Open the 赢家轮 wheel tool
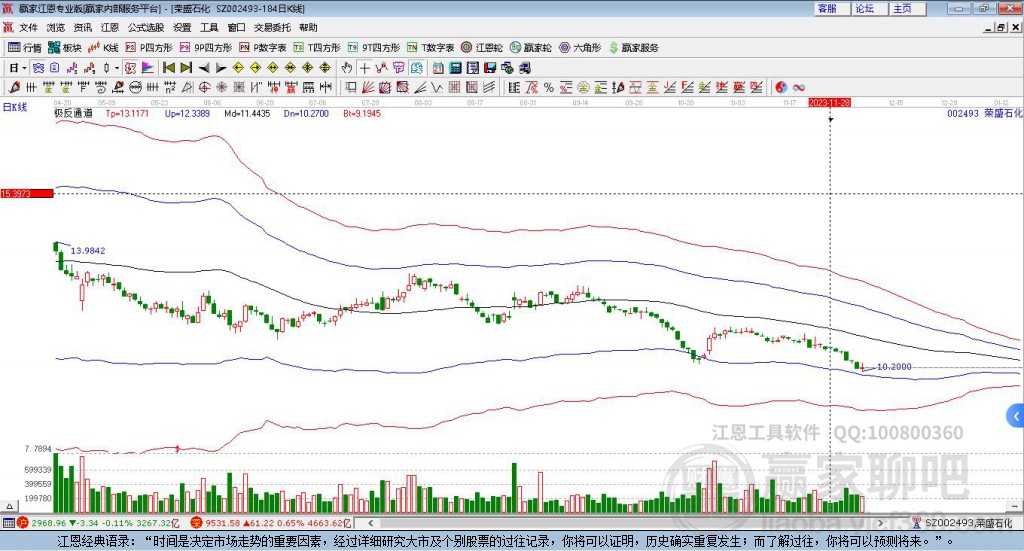The height and width of the screenshot is (551, 1024). [530, 48]
